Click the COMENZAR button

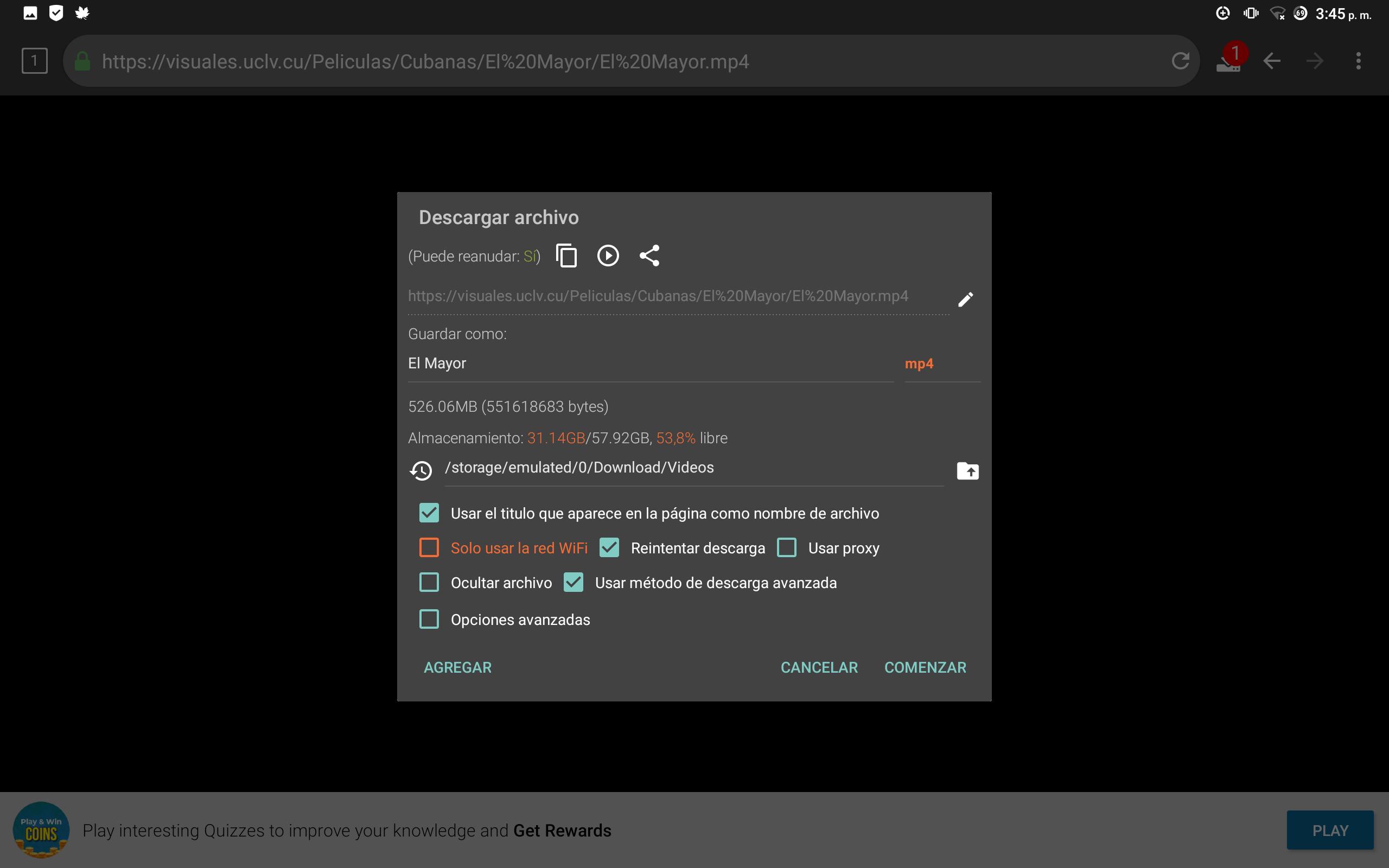925,667
